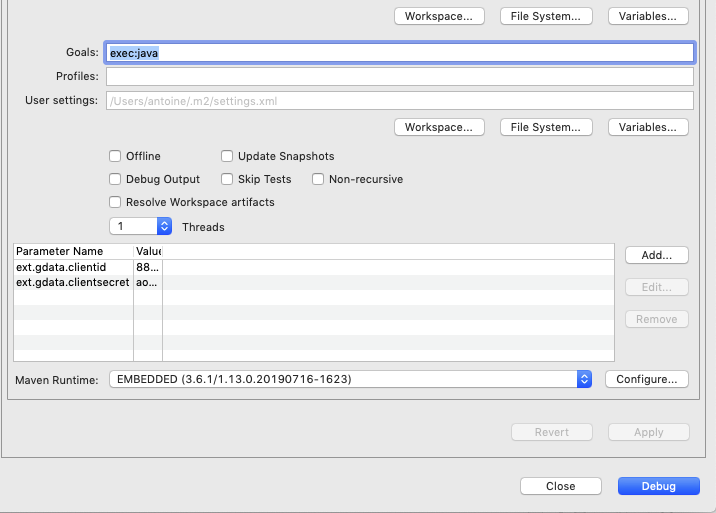716x513 pixels.
Task: Select the ext.gdata.clientsecret parameter row
Action: pyautogui.click(x=74, y=283)
